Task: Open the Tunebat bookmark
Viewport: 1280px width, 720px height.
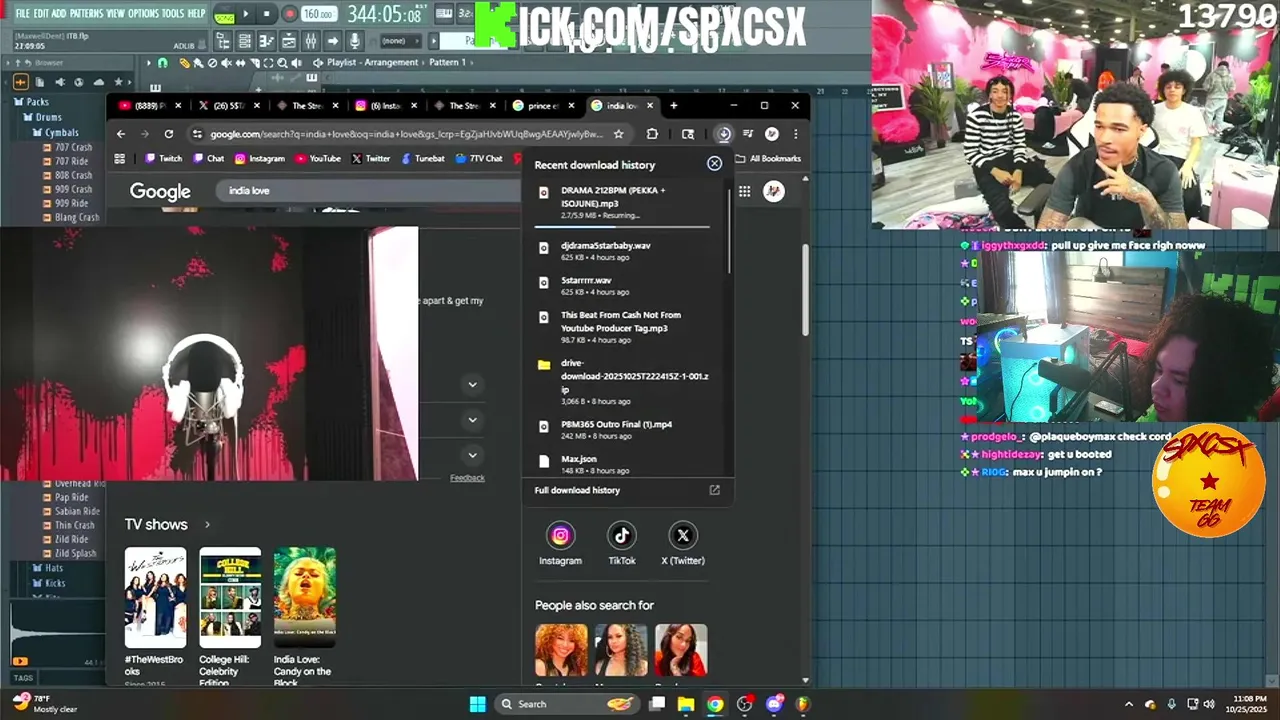Action: pos(422,159)
